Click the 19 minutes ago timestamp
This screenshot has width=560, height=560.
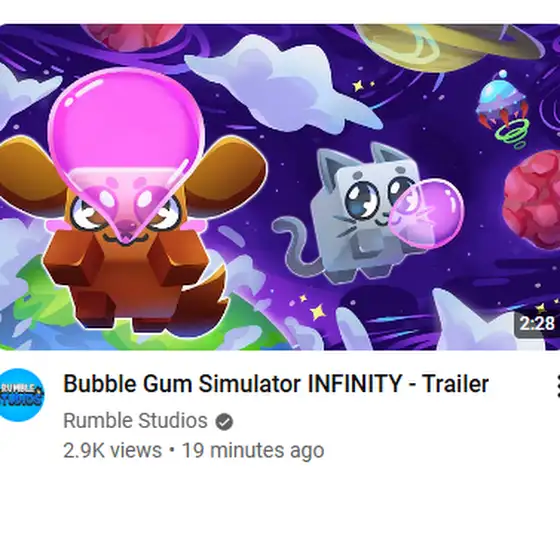click(253, 450)
